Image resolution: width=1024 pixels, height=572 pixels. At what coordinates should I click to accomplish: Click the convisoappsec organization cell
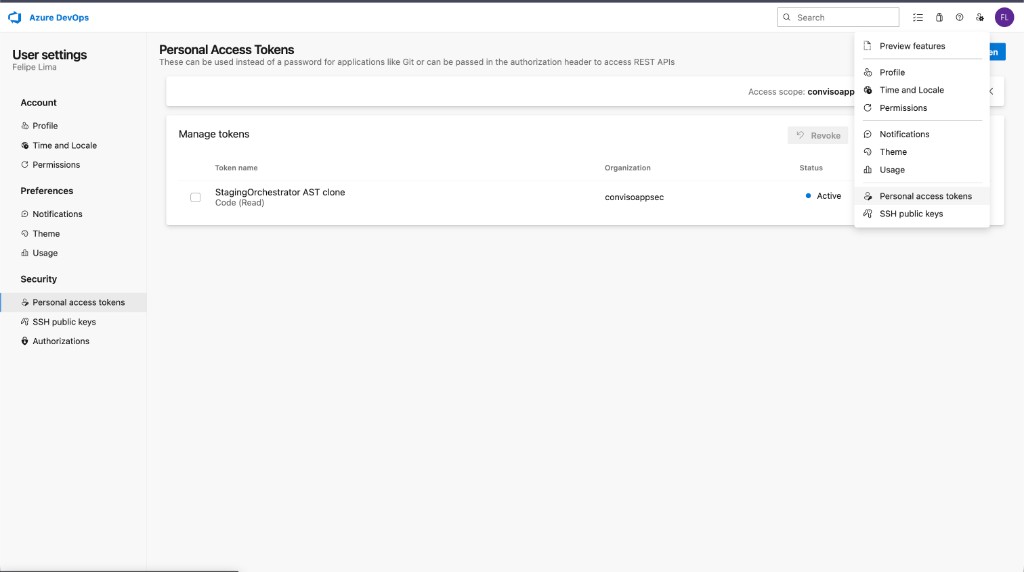pos(634,197)
